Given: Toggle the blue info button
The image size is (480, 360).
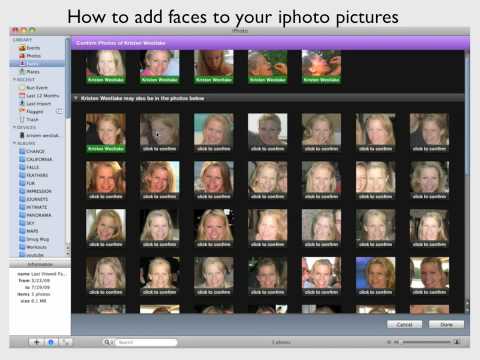Looking at the screenshot, I should pos(51,342).
